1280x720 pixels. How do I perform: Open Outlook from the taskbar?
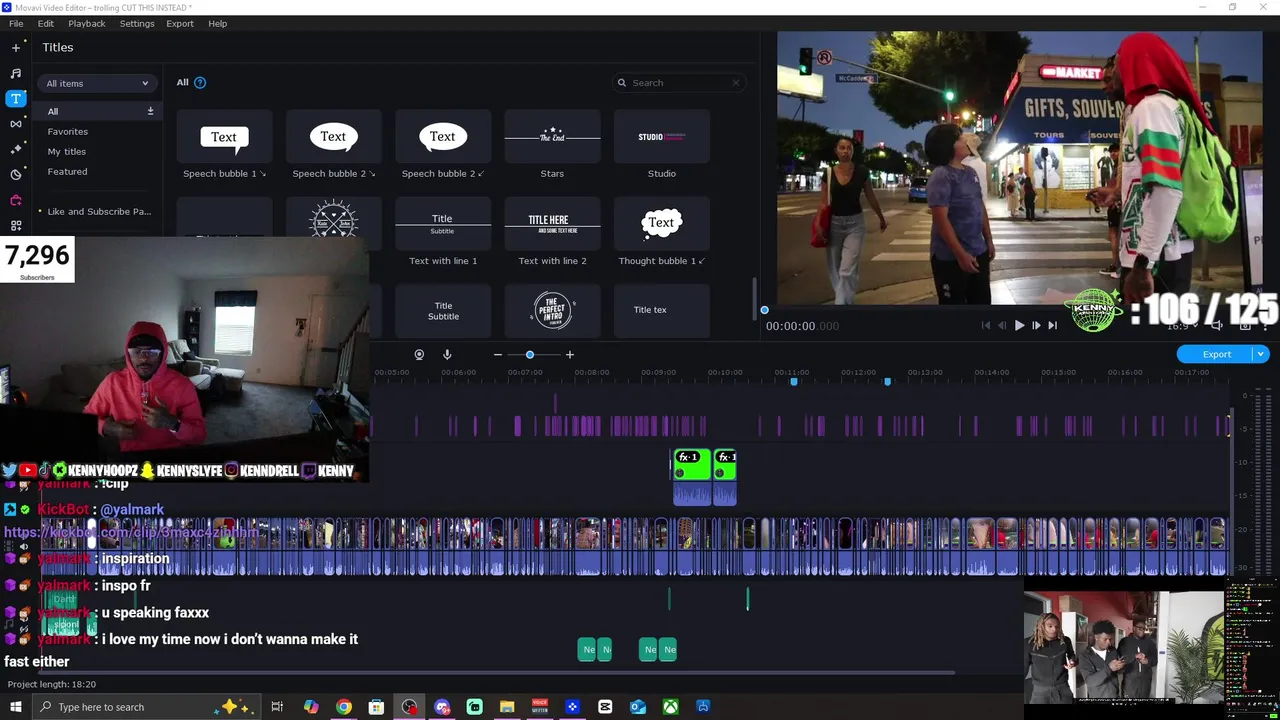(x=638, y=707)
